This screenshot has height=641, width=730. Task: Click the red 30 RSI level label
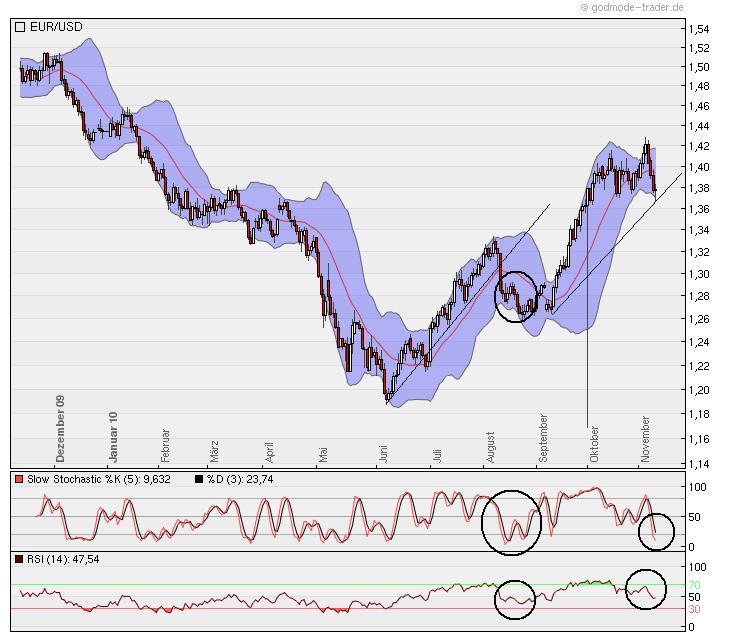click(694, 609)
